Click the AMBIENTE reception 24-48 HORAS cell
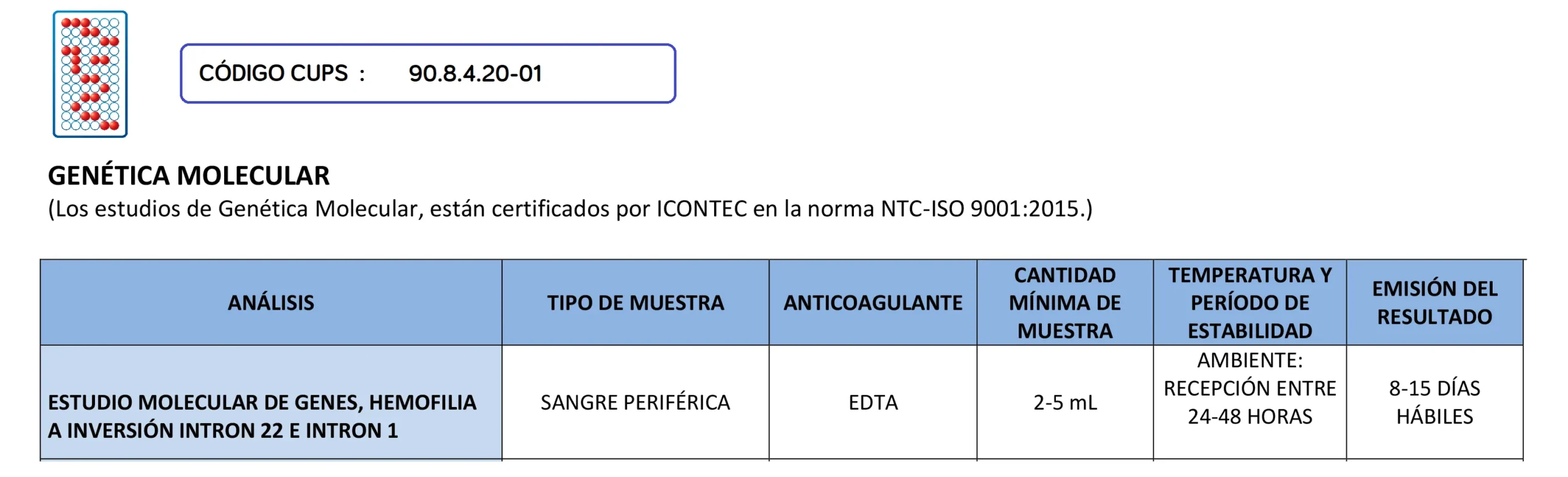Image resolution: width=1568 pixels, height=477 pixels. pyautogui.click(x=1249, y=389)
